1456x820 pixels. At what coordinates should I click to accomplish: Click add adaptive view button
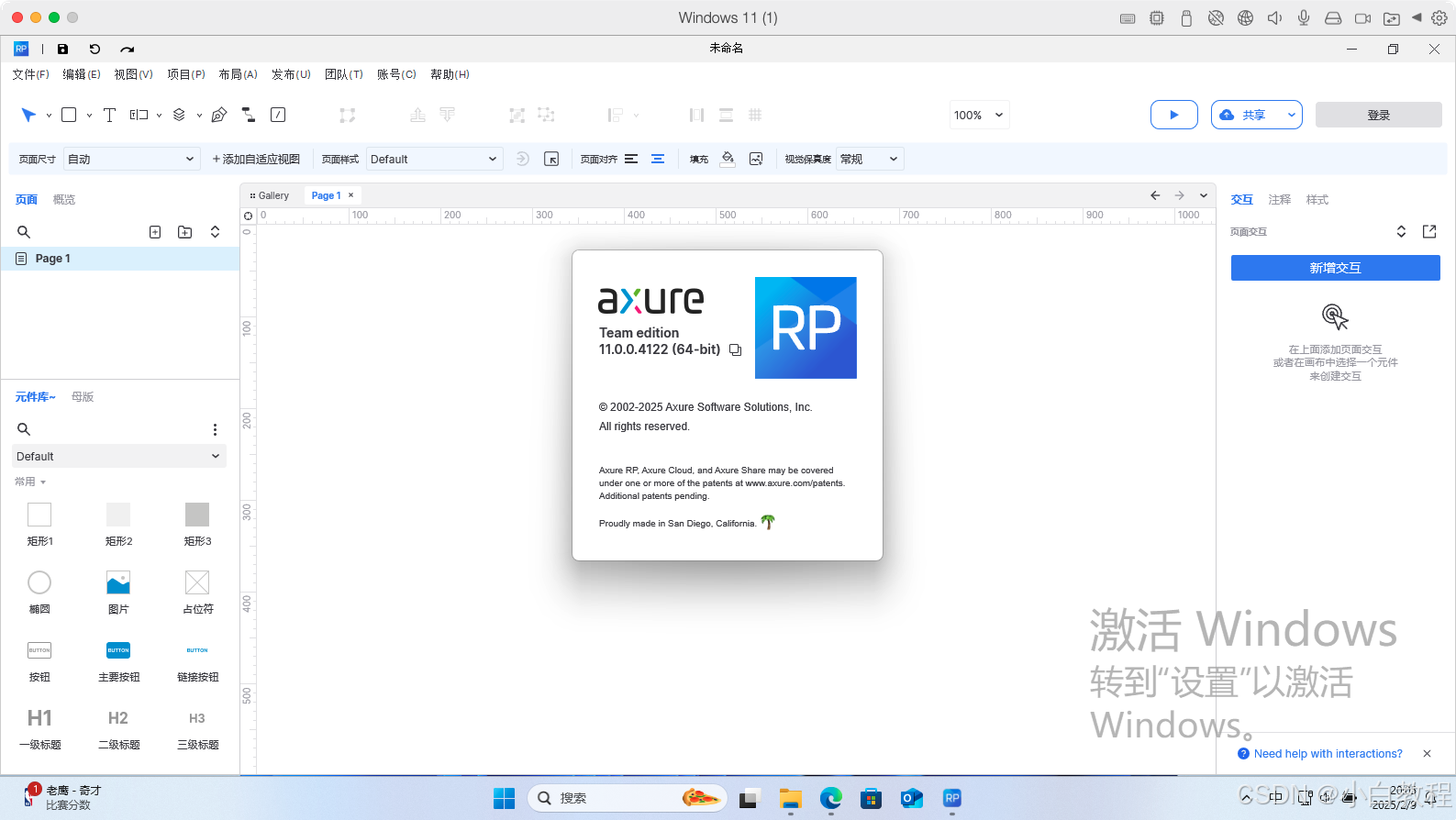[256, 159]
